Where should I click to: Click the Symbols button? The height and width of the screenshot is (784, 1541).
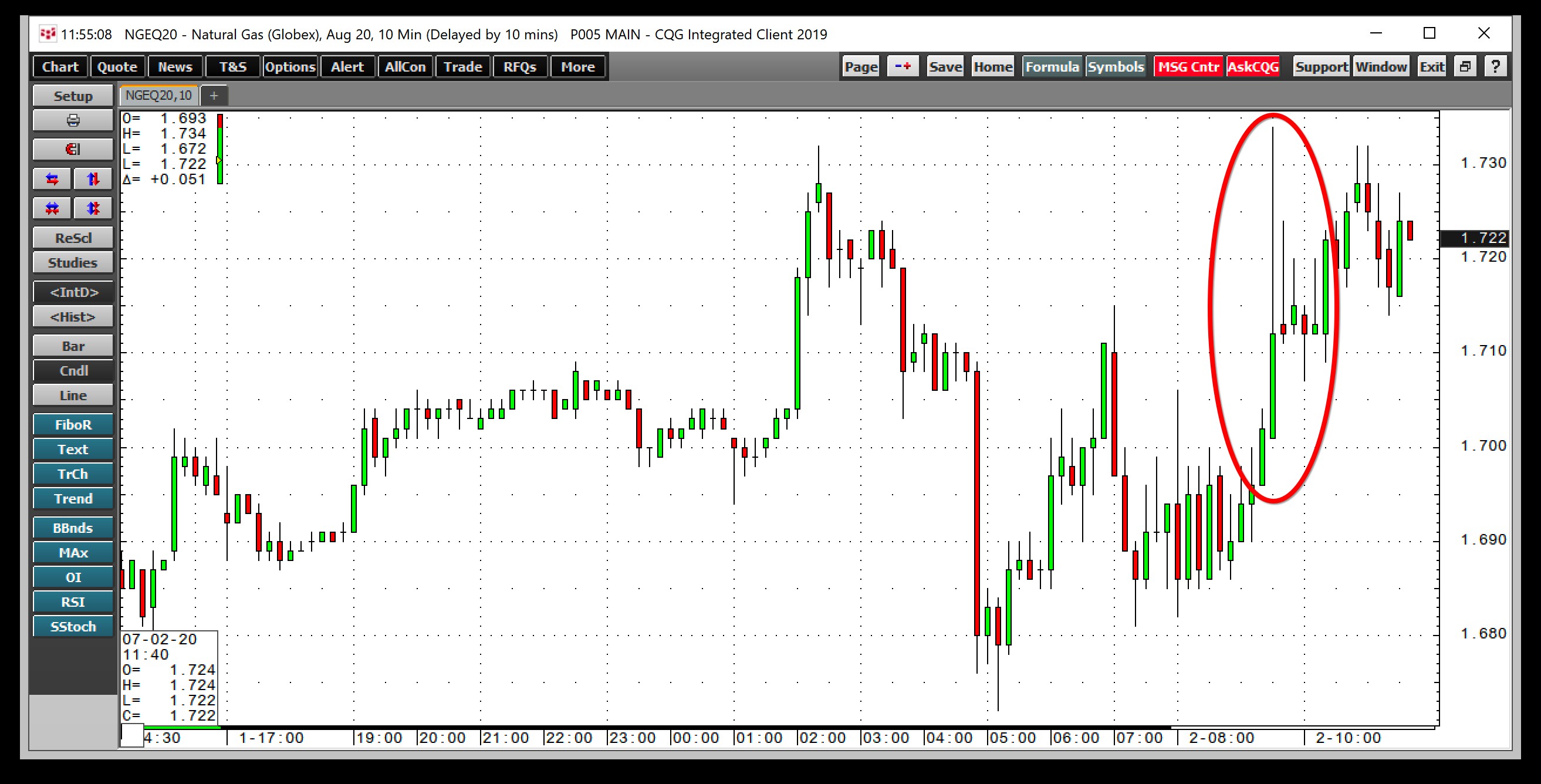1116,66
